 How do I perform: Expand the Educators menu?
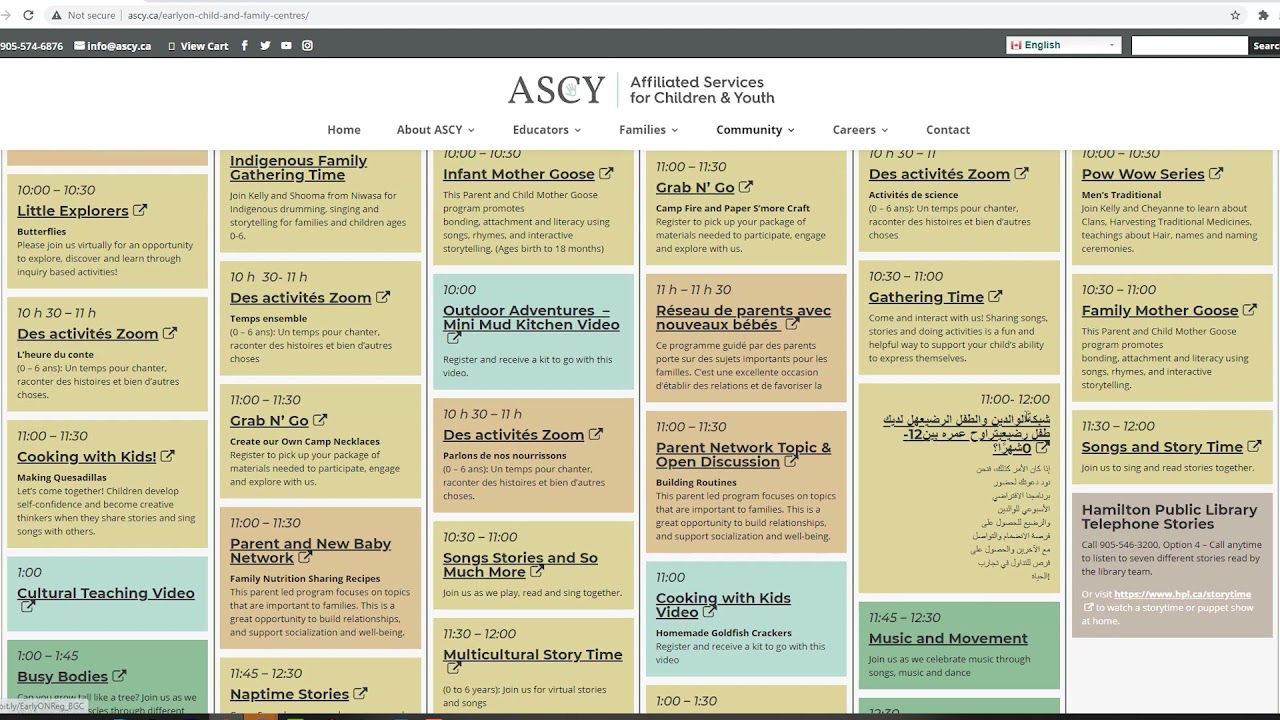click(x=547, y=130)
